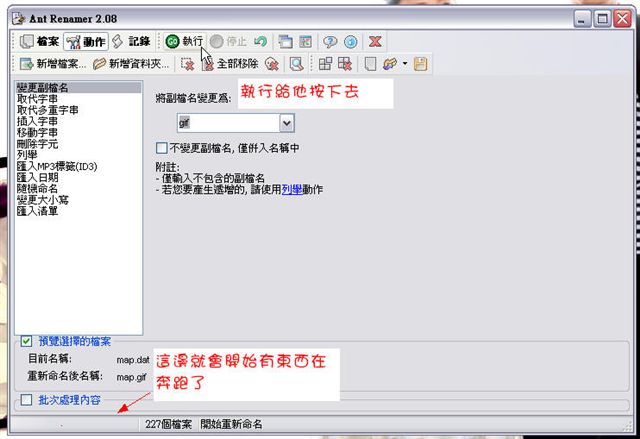Click the floppy disk save batch icon
This screenshot has height=439, width=640.
420,64
